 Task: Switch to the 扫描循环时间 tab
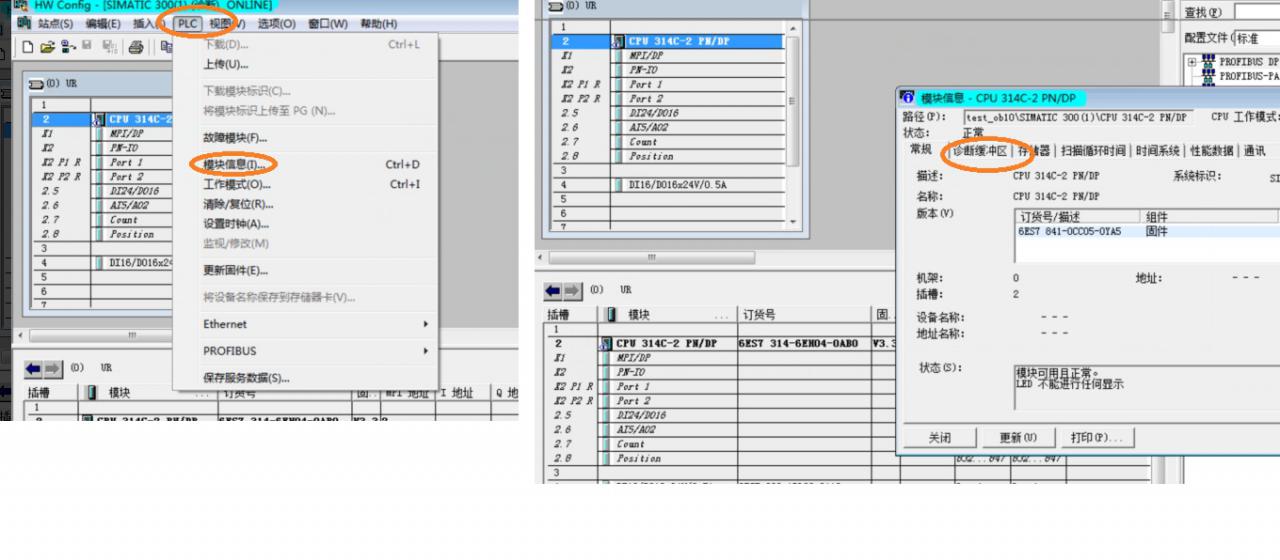[1093, 151]
